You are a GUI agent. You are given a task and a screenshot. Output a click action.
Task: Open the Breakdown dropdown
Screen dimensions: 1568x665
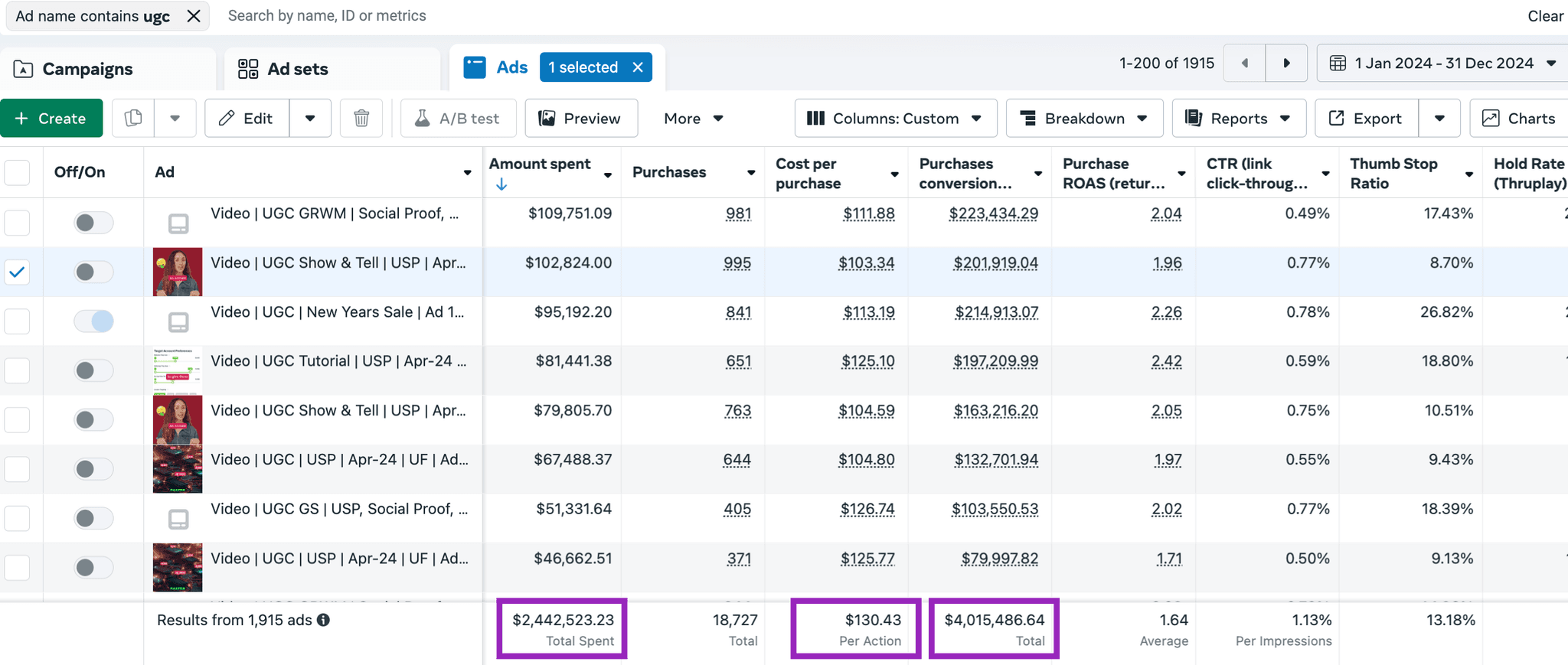pos(1084,118)
